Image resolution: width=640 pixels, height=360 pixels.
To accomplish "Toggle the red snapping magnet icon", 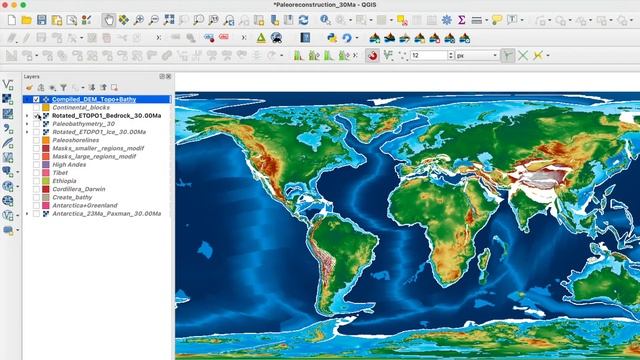I will pyautogui.click(x=372, y=55).
